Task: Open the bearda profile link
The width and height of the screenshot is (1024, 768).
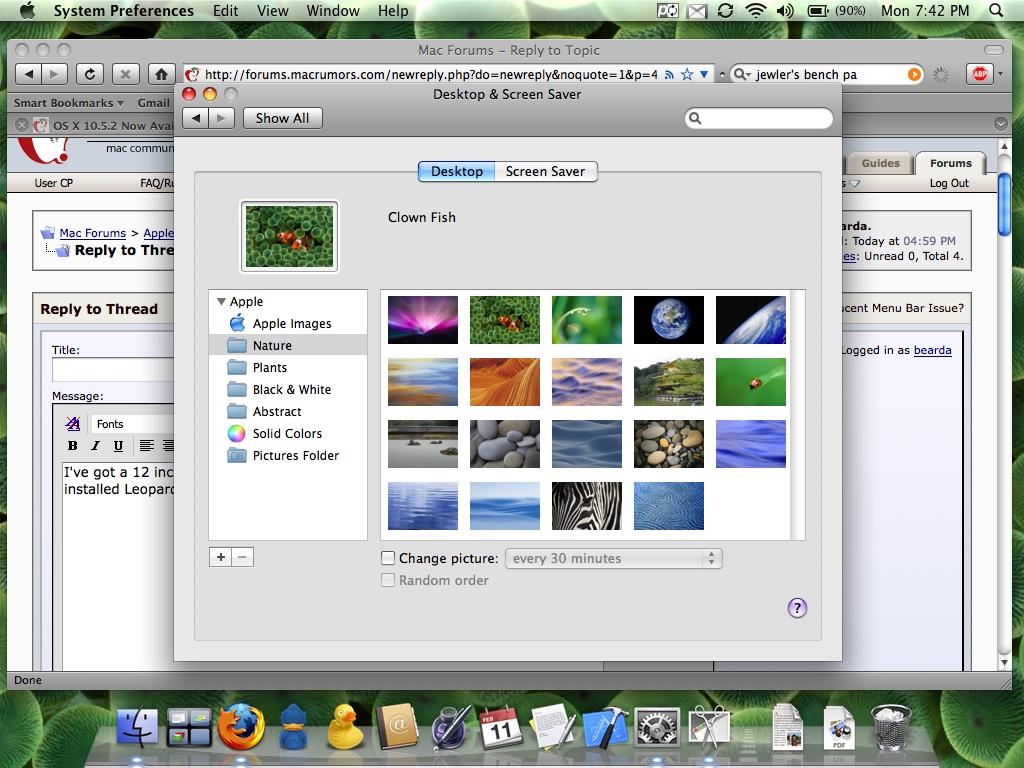Action: (x=932, y=350)
